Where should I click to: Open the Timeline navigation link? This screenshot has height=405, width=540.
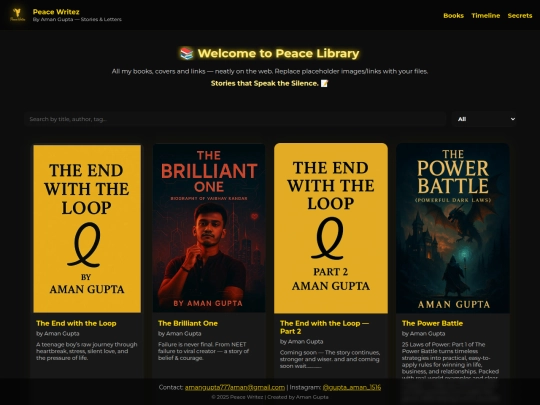pos(486,15)
